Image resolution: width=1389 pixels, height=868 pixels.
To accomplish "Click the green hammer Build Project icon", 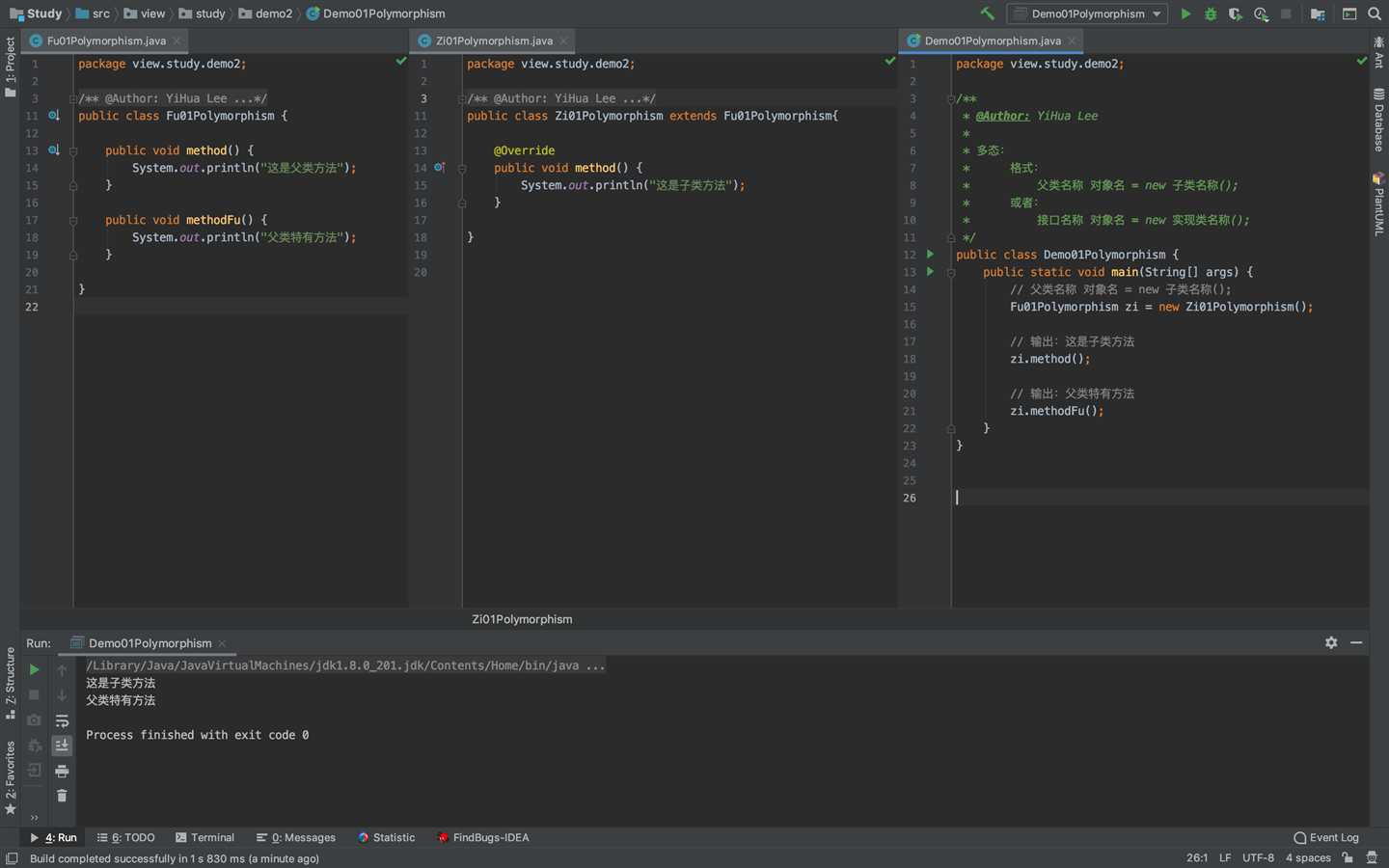I will coord(987,14).
